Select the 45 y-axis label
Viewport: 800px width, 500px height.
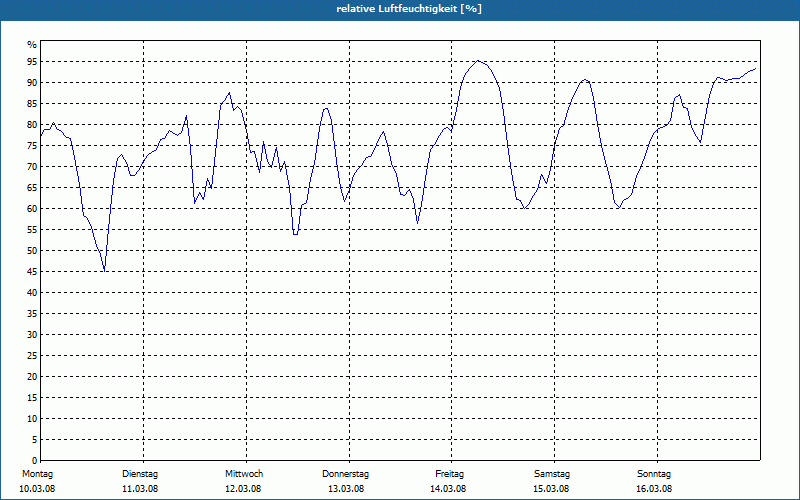click(x=32, y=271)
